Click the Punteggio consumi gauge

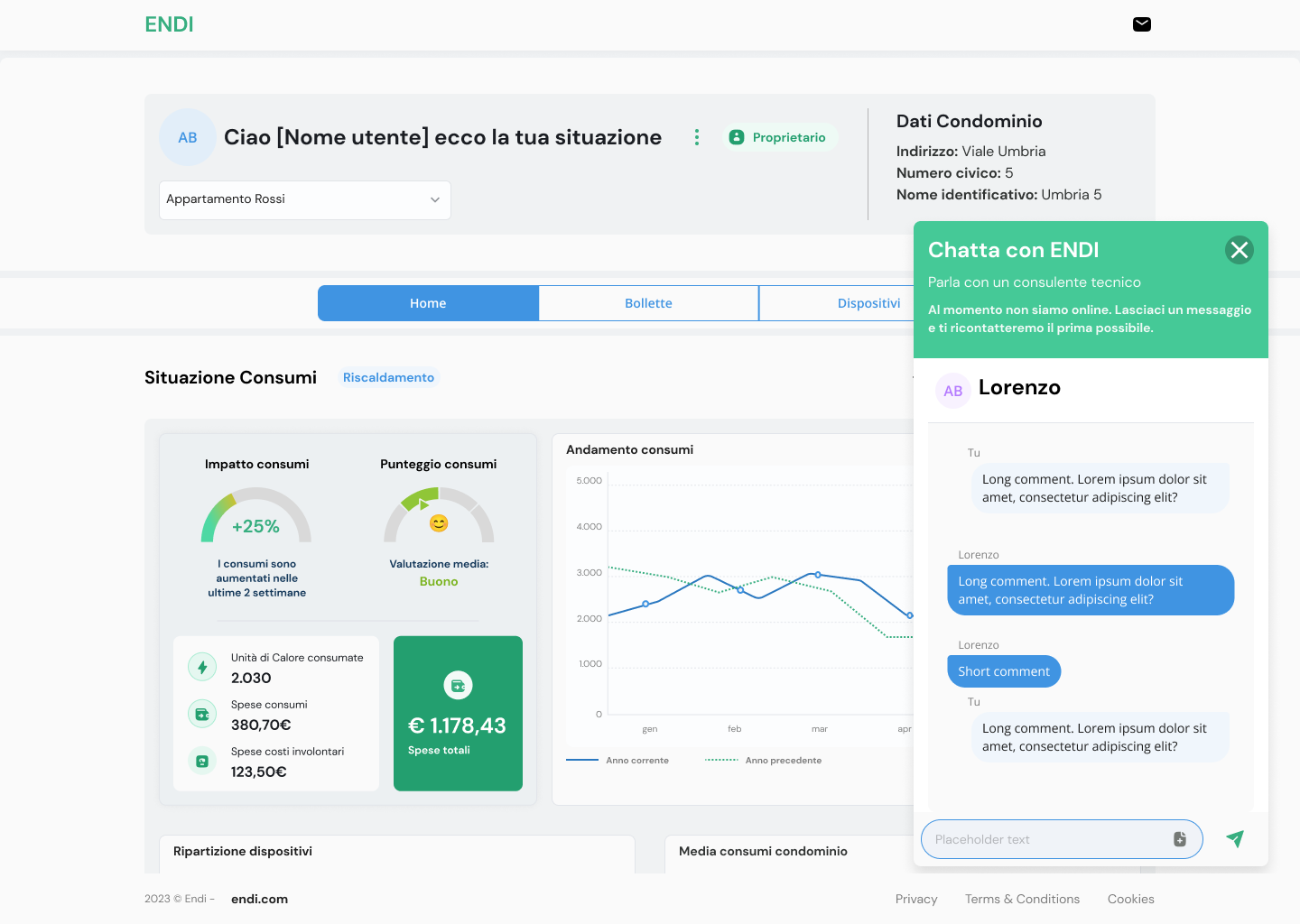439,514
